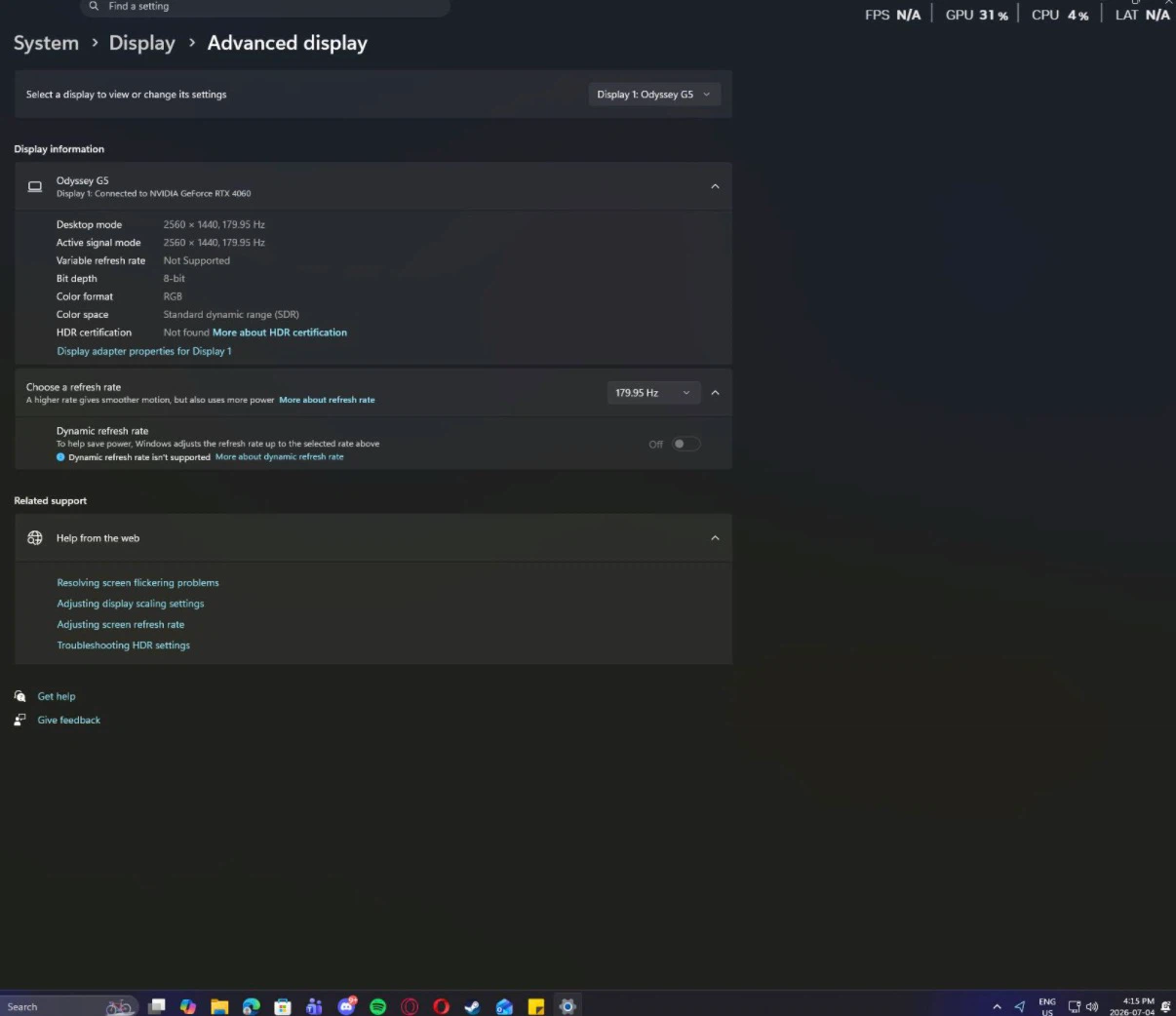Screen dimensions: 1176x1016
Task: Open File Explorer from the taskbar
Action: pyautogui.click(x=219, y=1006)
